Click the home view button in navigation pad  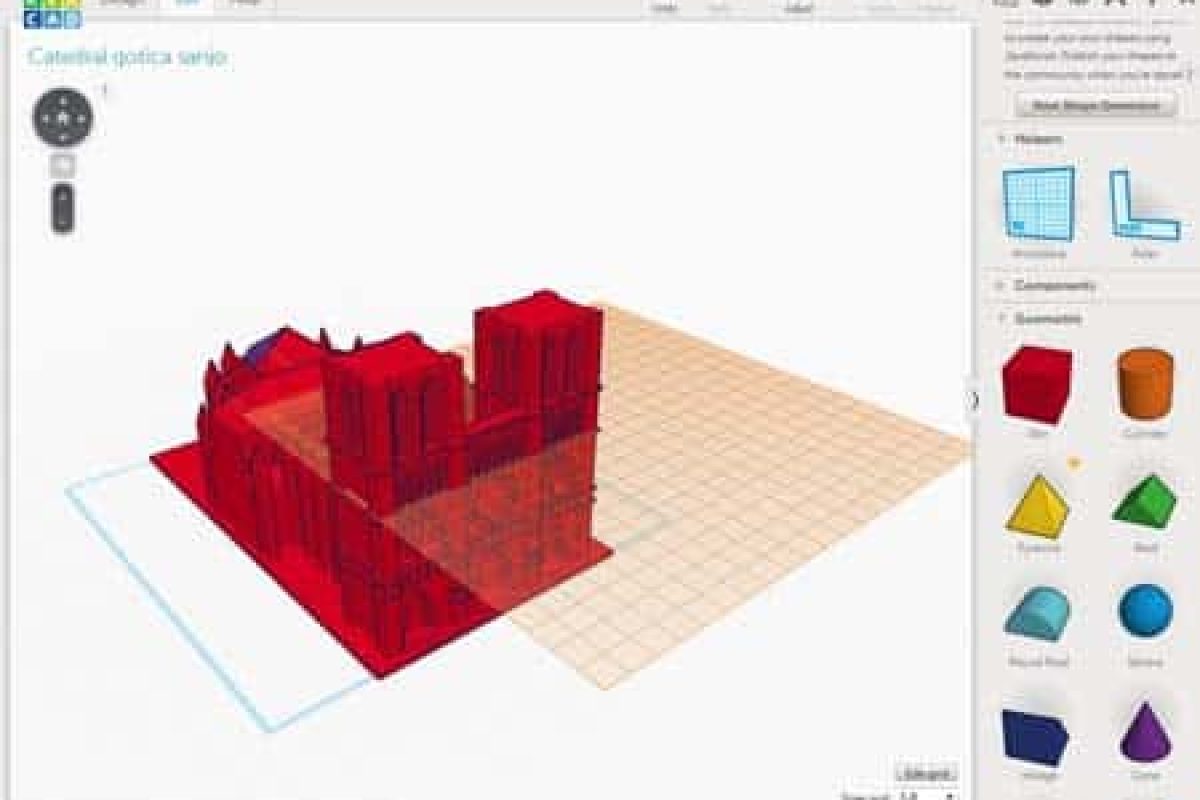point(63,118)
